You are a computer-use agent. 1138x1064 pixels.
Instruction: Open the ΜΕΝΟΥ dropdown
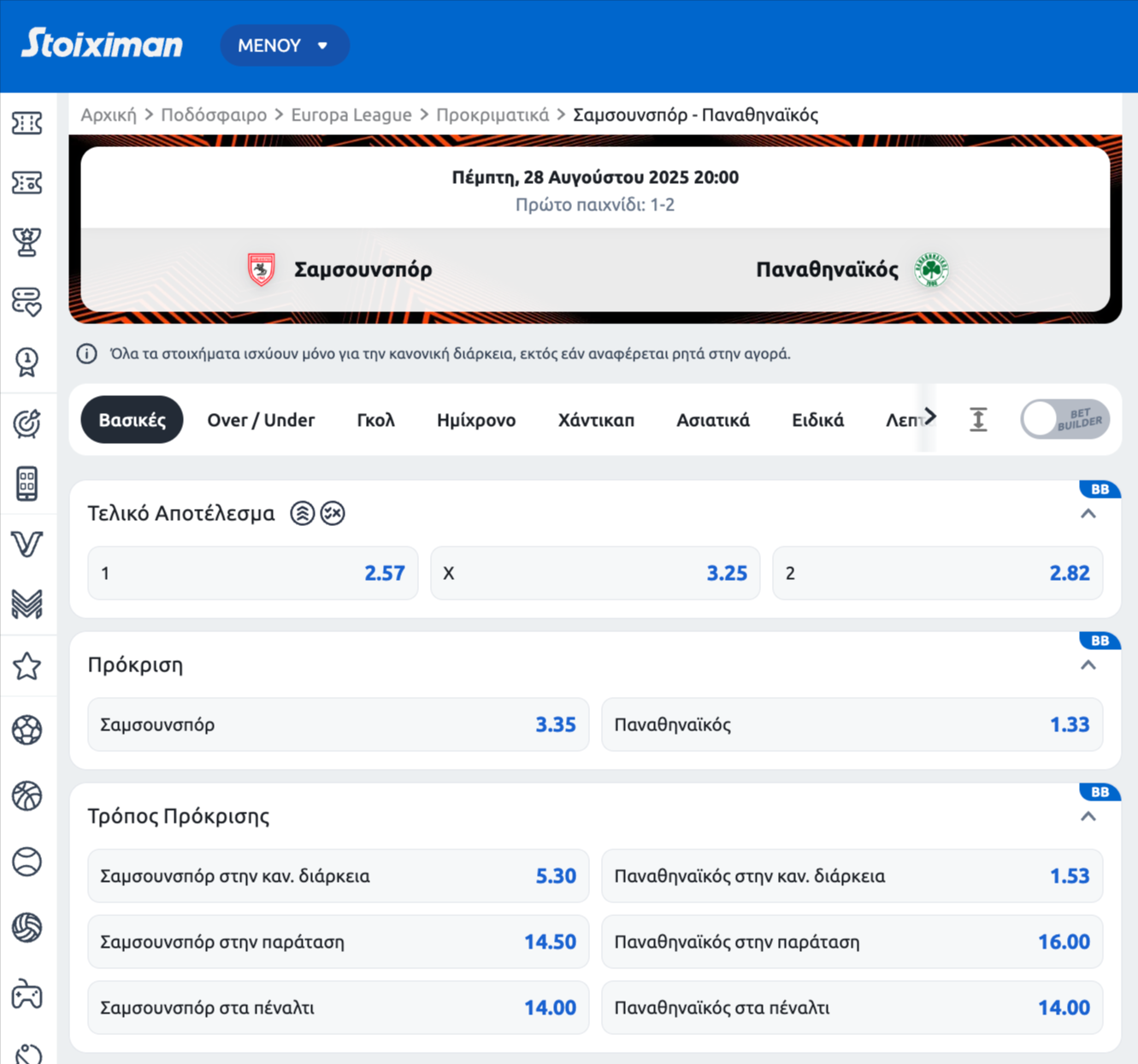coord(284,45)
